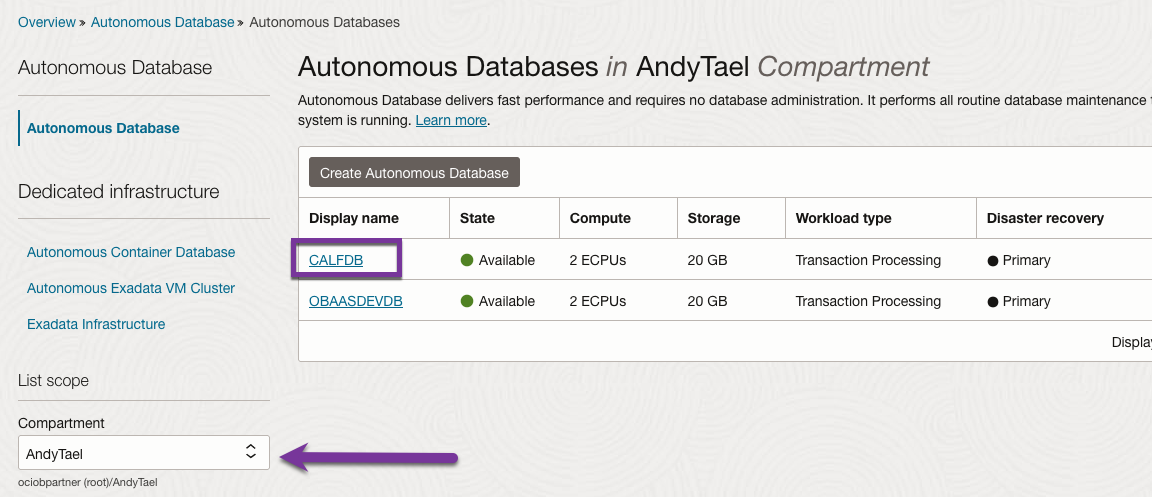The height and width of the screenshot is (497, 1152).
Task: Click the Compartment dropdown chevron arrows
Action: 251,453
